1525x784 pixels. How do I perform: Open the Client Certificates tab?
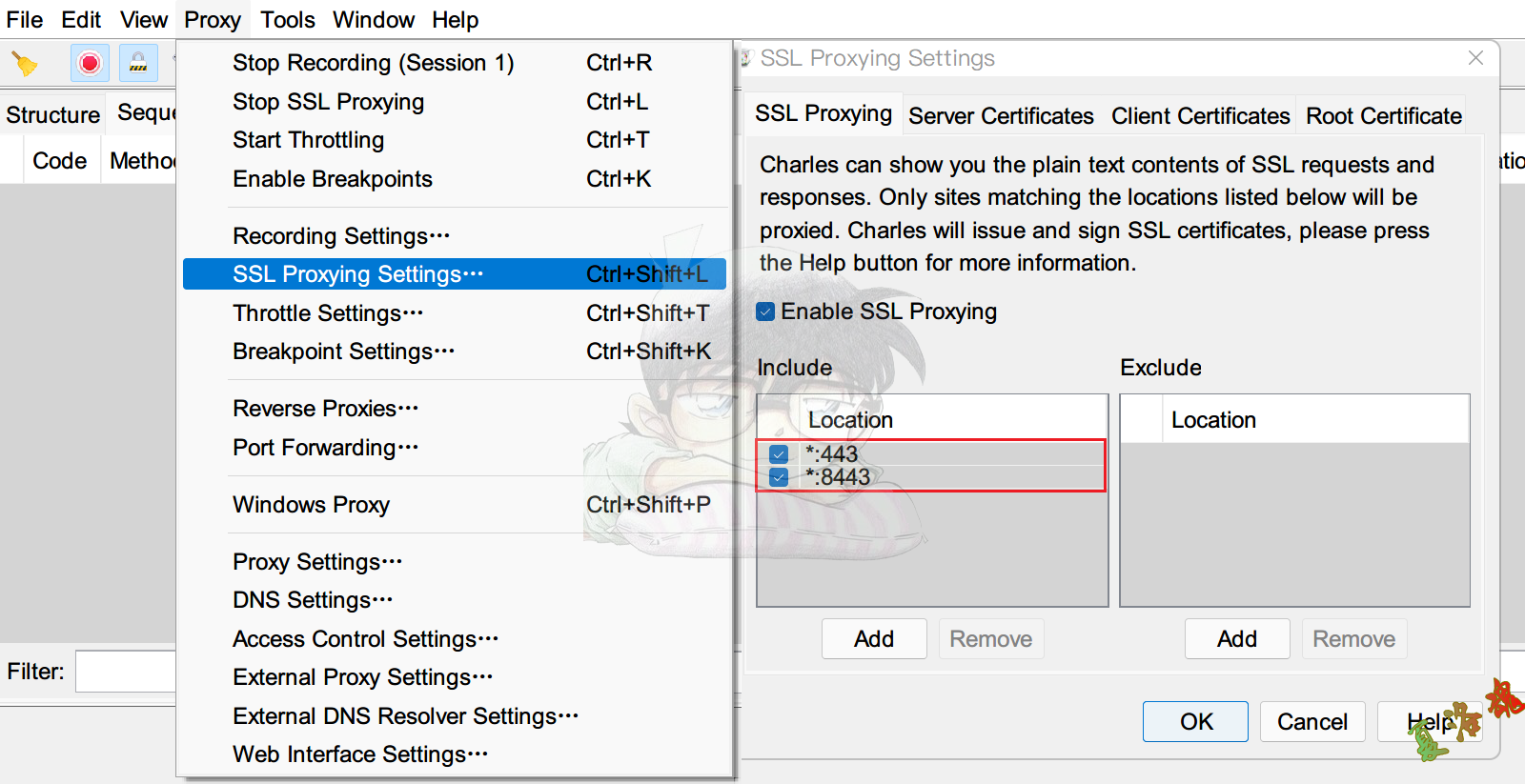click(1200, 116)
